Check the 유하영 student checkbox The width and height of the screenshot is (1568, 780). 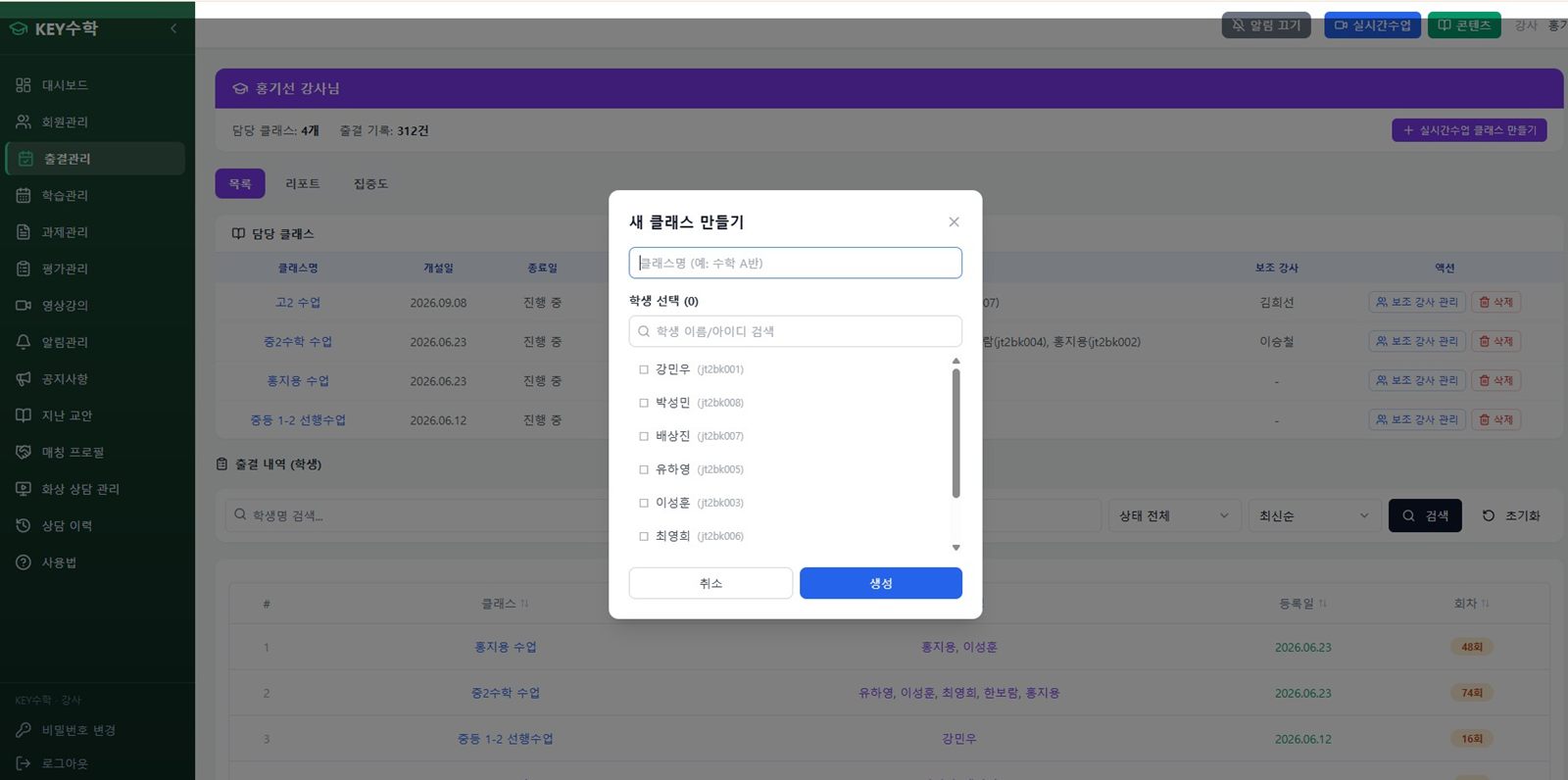pyautogui.click(x=644, y=469)
